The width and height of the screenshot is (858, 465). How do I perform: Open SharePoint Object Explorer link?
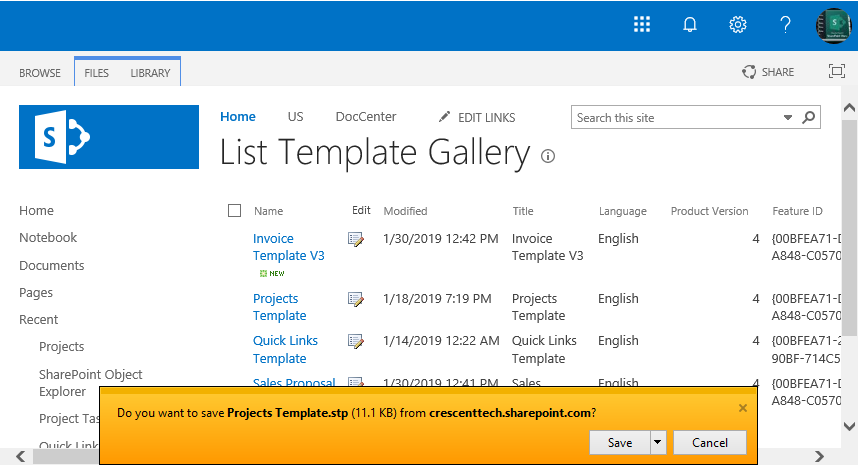tap(90, 383)
